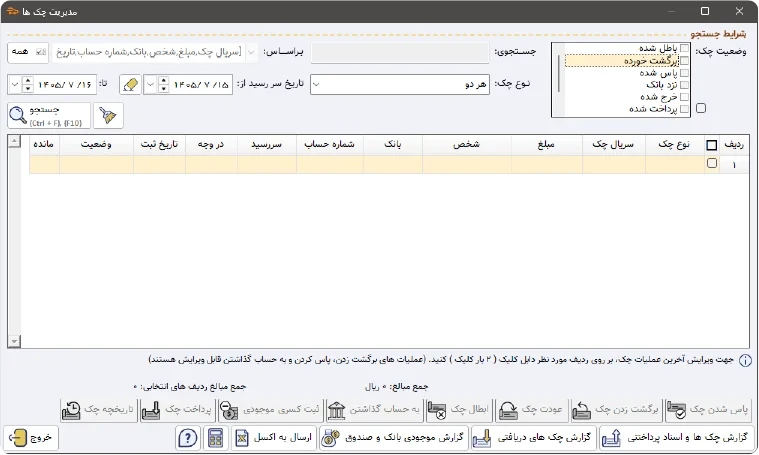
Task: Open the calculator icon button
Action: (x=215, y=438)
